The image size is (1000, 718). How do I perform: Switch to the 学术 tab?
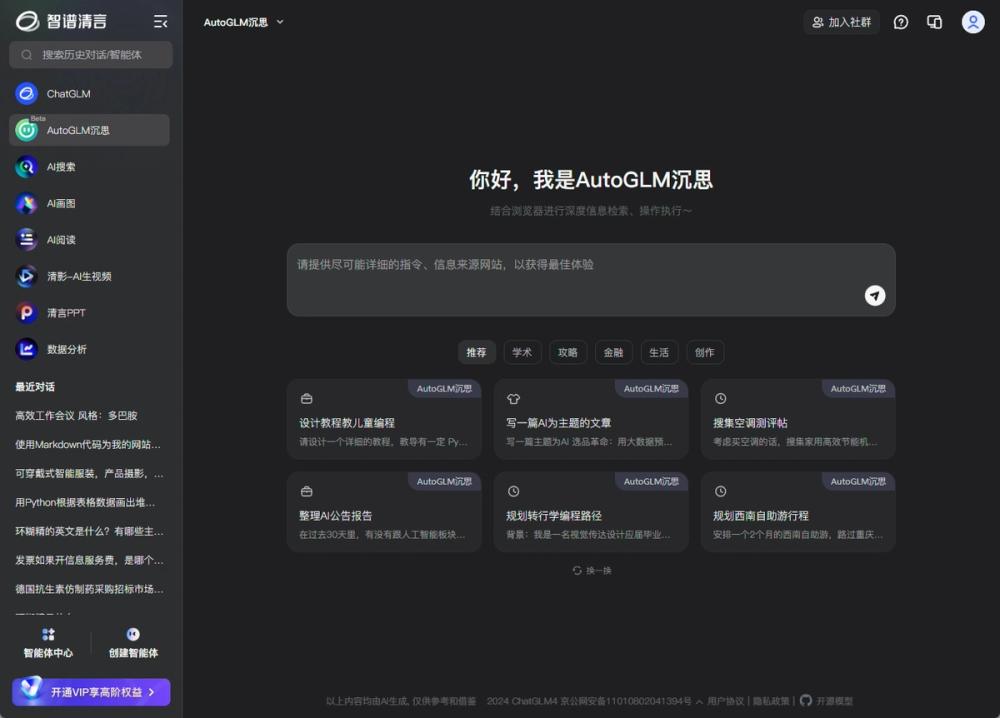click(522, 352)
